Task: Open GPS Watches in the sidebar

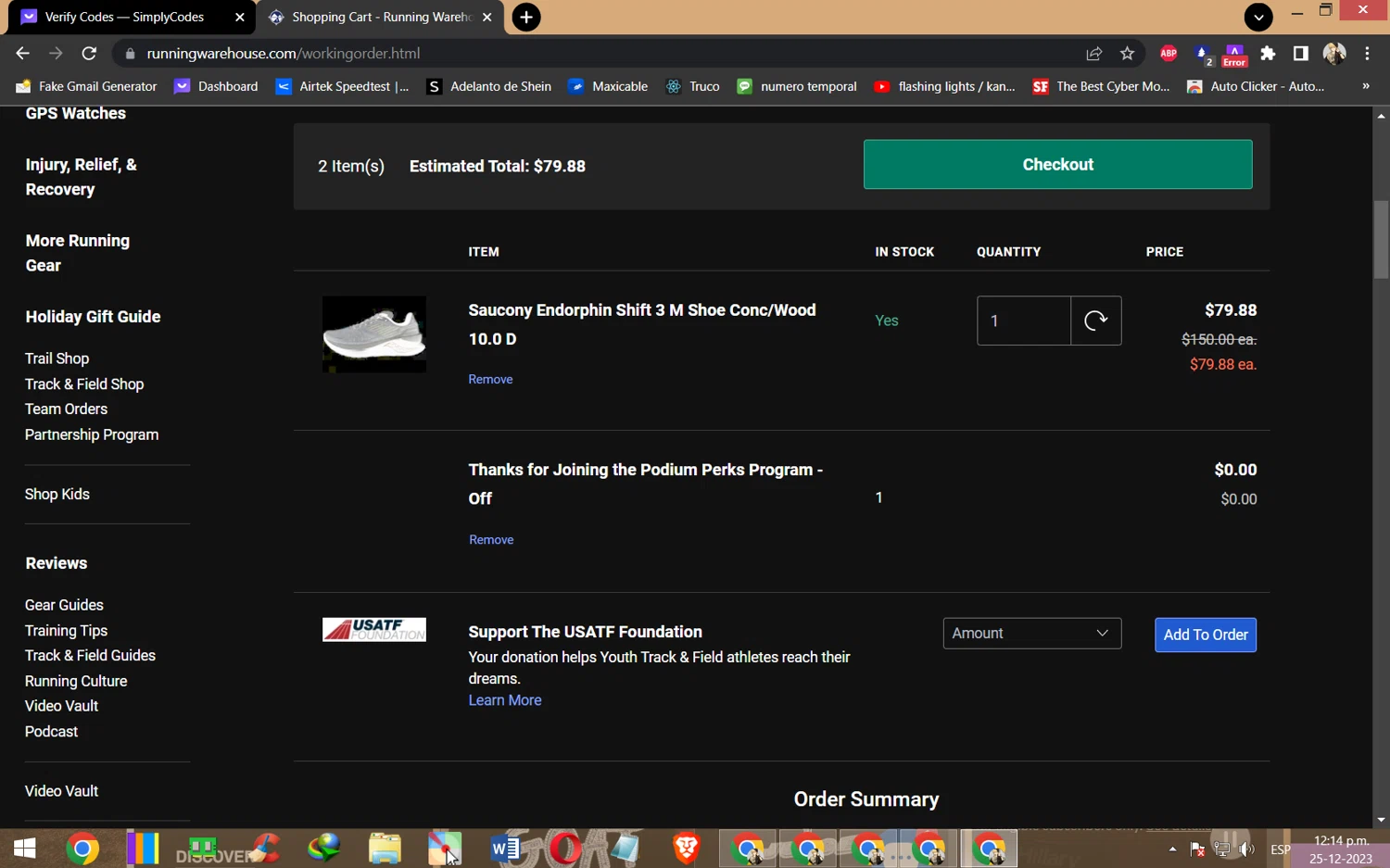Action: [x=76, y=113]
